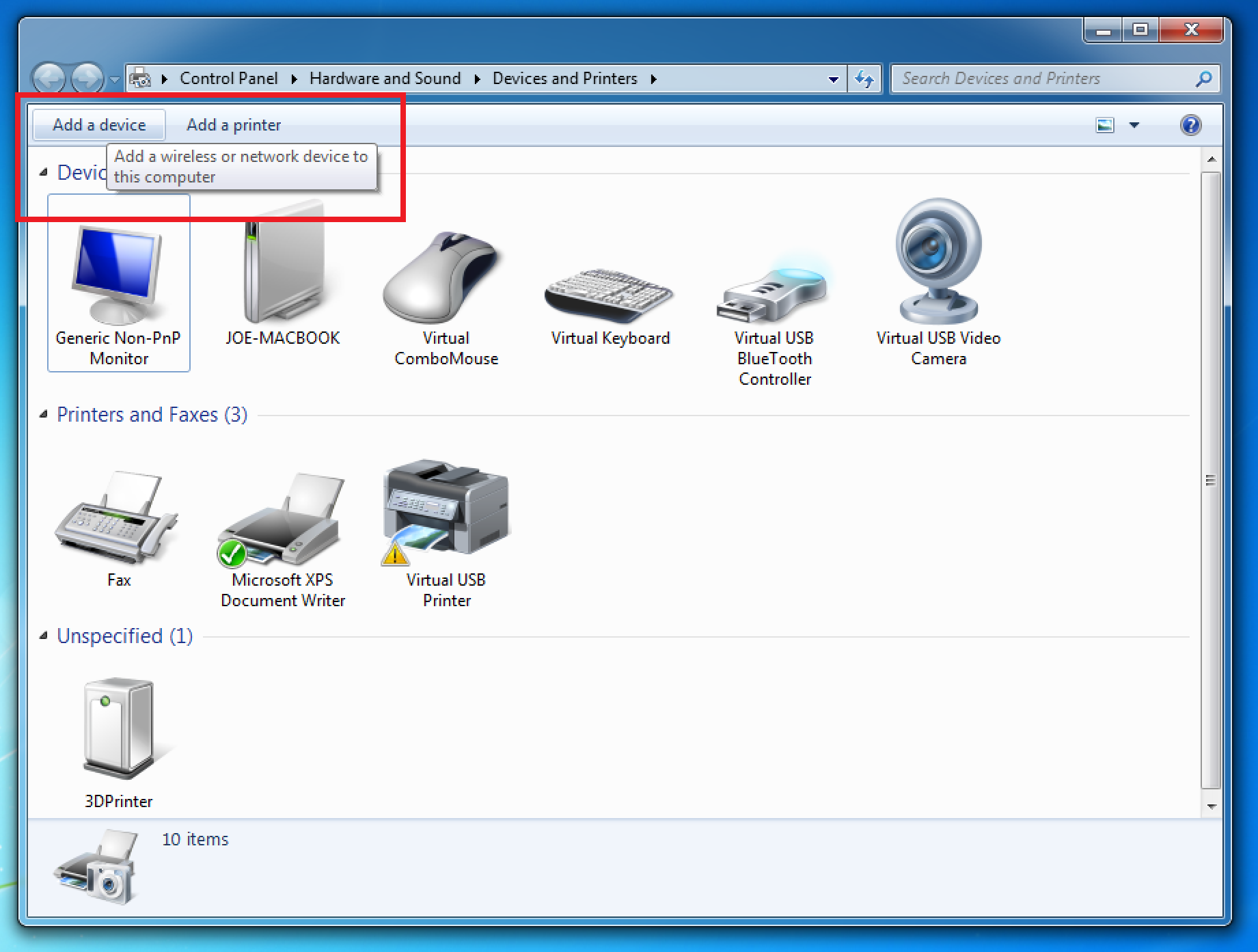This screenshot has width=1258, height=952.
Task: Click the change your view icon
Action: (x=1105, y=125)
